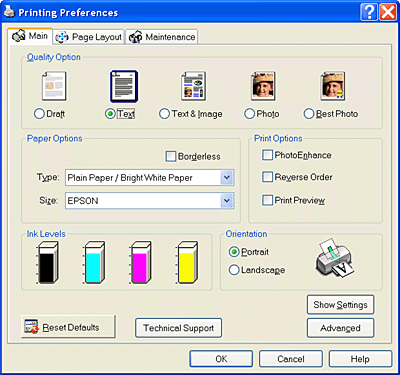Image resolution: width=400 pixels, height=375 pixels.
Task: Click the yellow ink level indicator
Action: [x=187, y=263]
